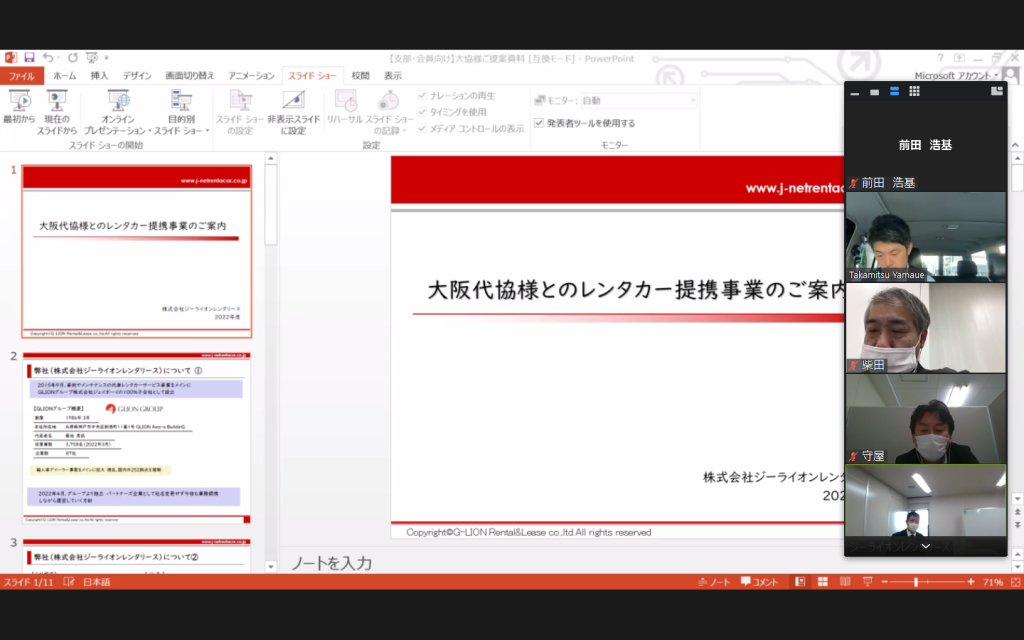Open the ファイル tab

pos(22,76)
